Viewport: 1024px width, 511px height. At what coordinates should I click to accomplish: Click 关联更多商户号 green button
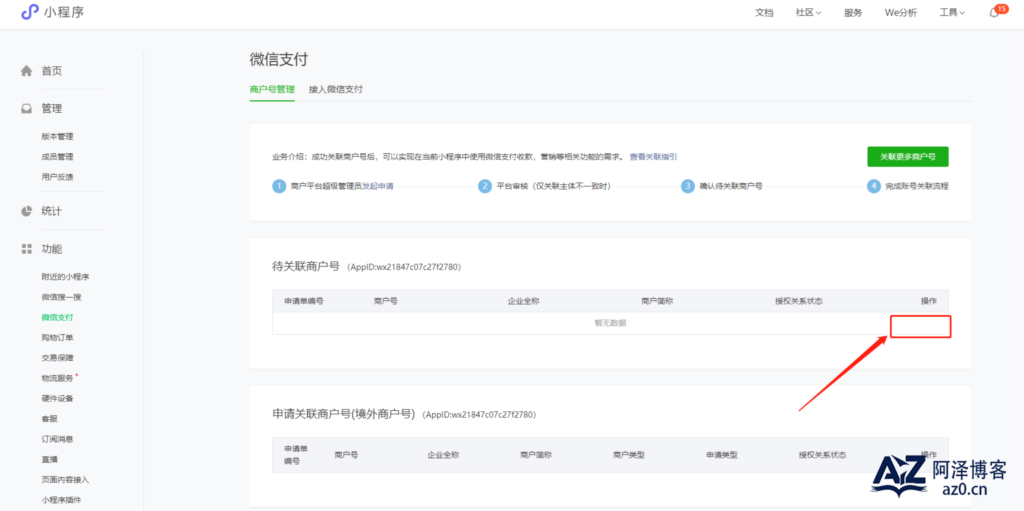coord(908,157)
